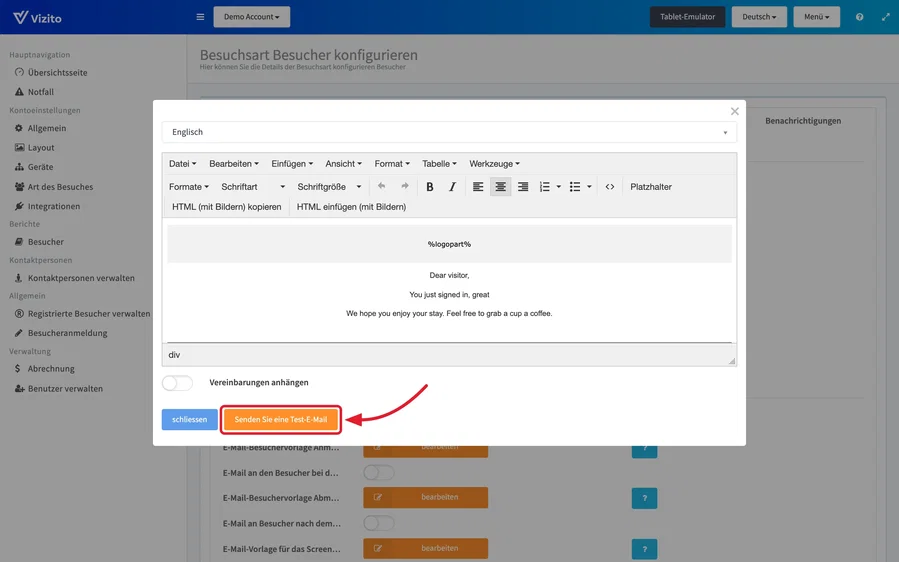Open the Schriftgröße dropdown
This screenshot has height=562, width=899.
click(329, 186)
